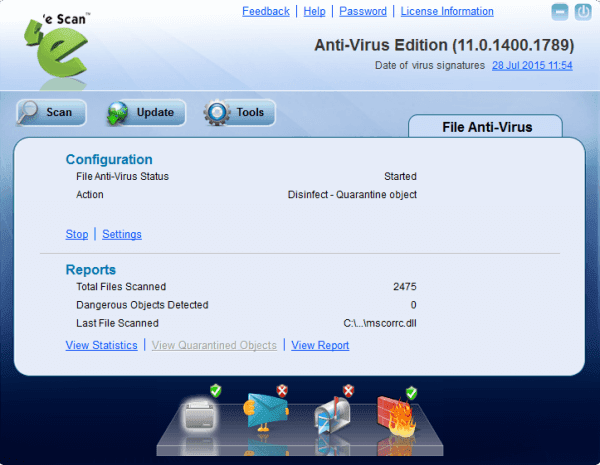Stop File Anti-Virus protection
Viewport: 600px width, 465px height.
[77, 234]
